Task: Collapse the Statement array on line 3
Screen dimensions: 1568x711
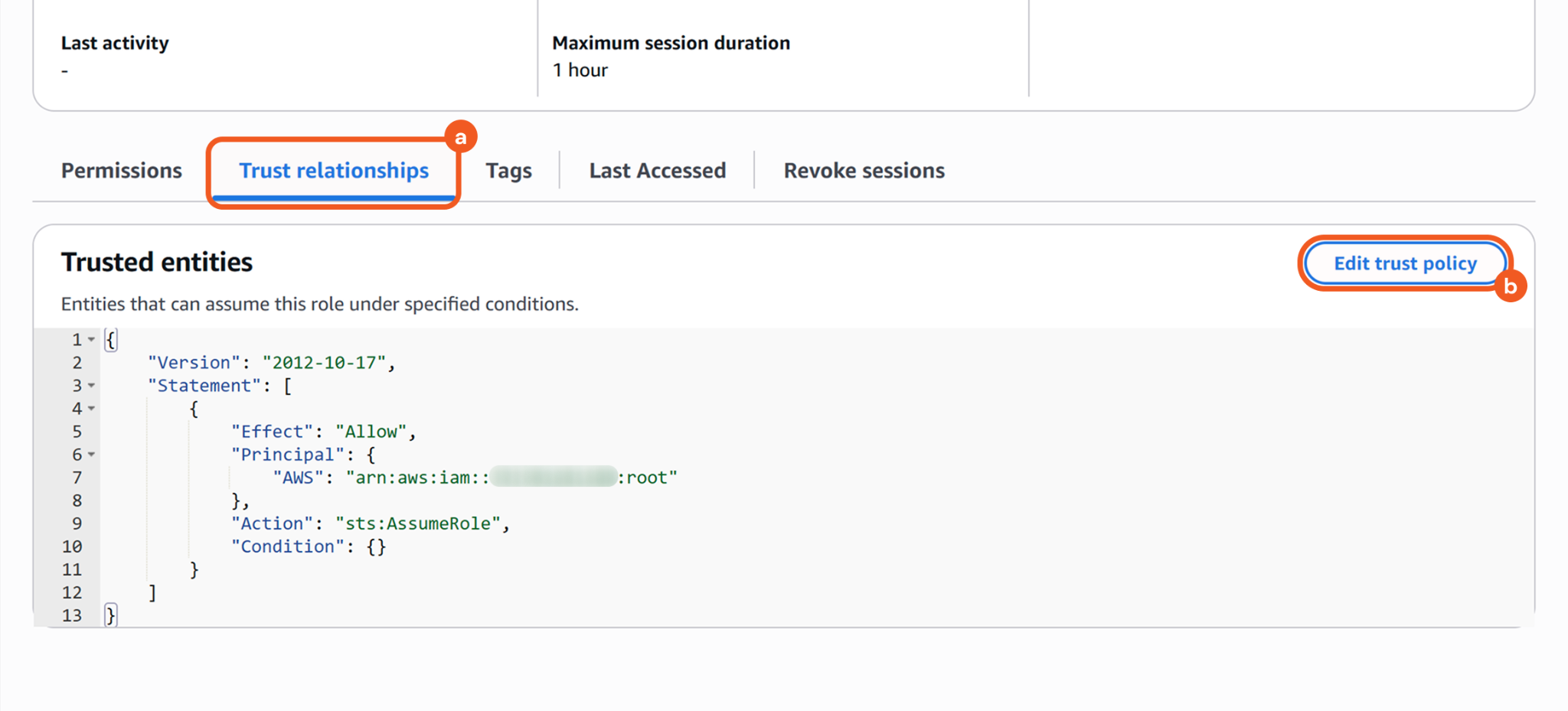Action: pos(91,386)
